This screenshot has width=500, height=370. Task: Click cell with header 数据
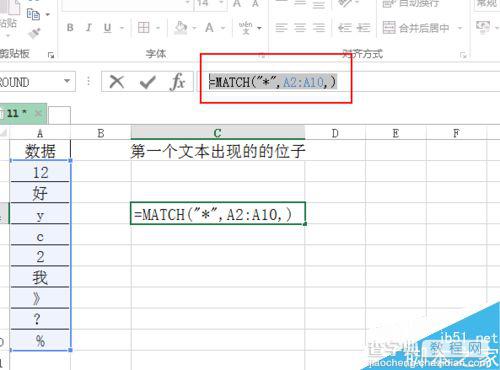coord(40,151)
